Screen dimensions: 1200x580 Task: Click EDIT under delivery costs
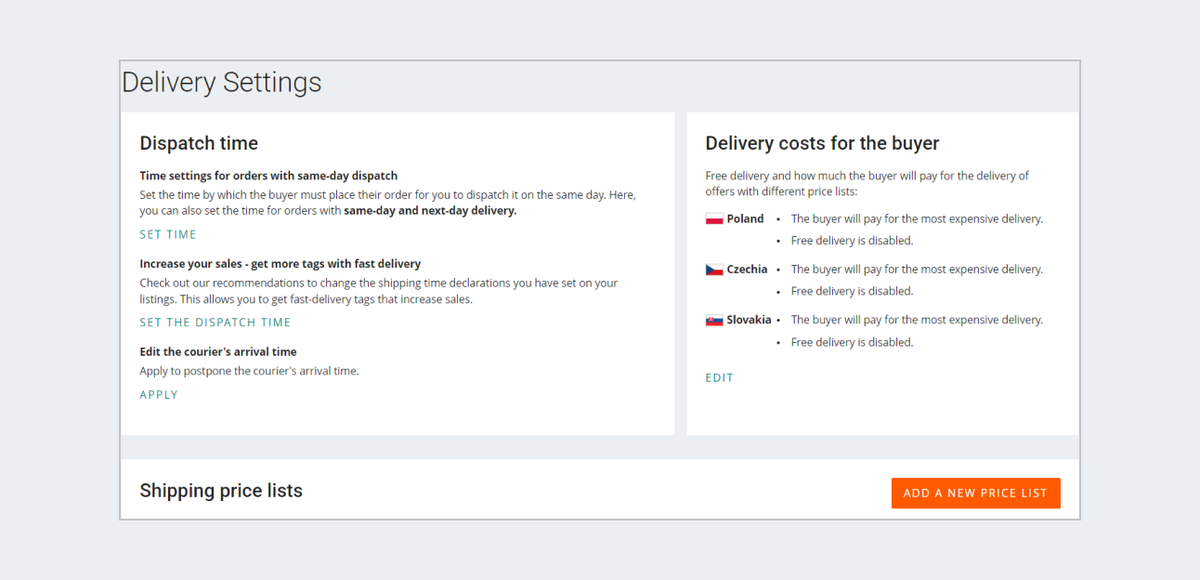719,378
